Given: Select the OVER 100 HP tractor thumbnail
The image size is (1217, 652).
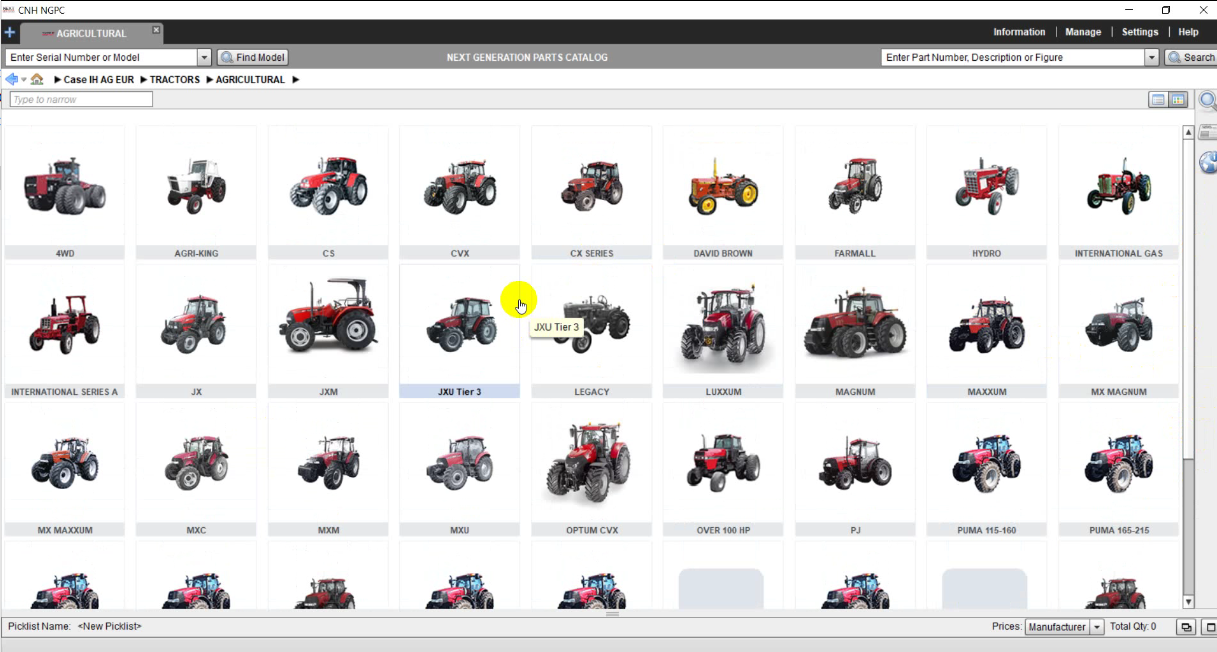Looking at the screenshot, I should point(723,470).
